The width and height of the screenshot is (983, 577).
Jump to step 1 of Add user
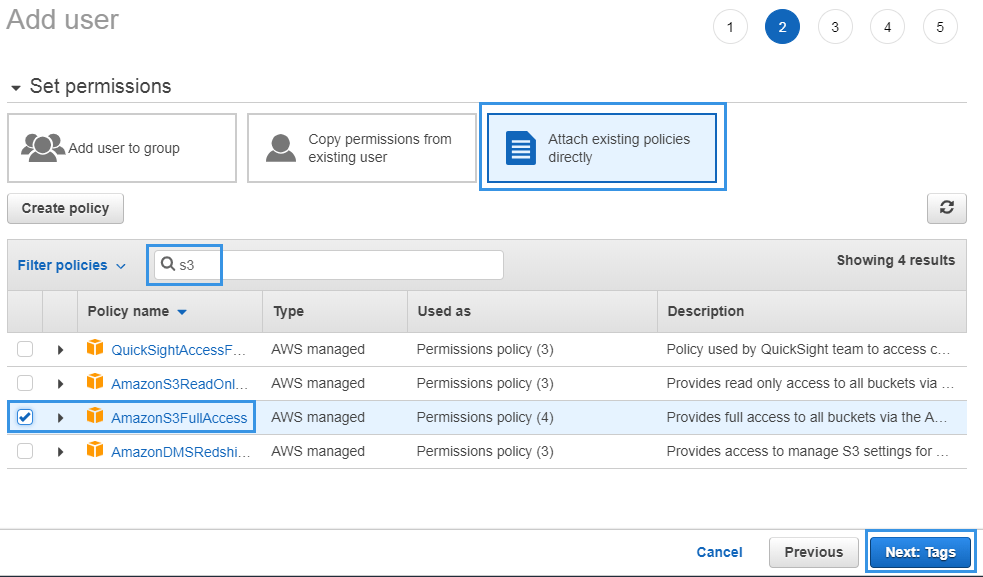(x=730, y=27)
